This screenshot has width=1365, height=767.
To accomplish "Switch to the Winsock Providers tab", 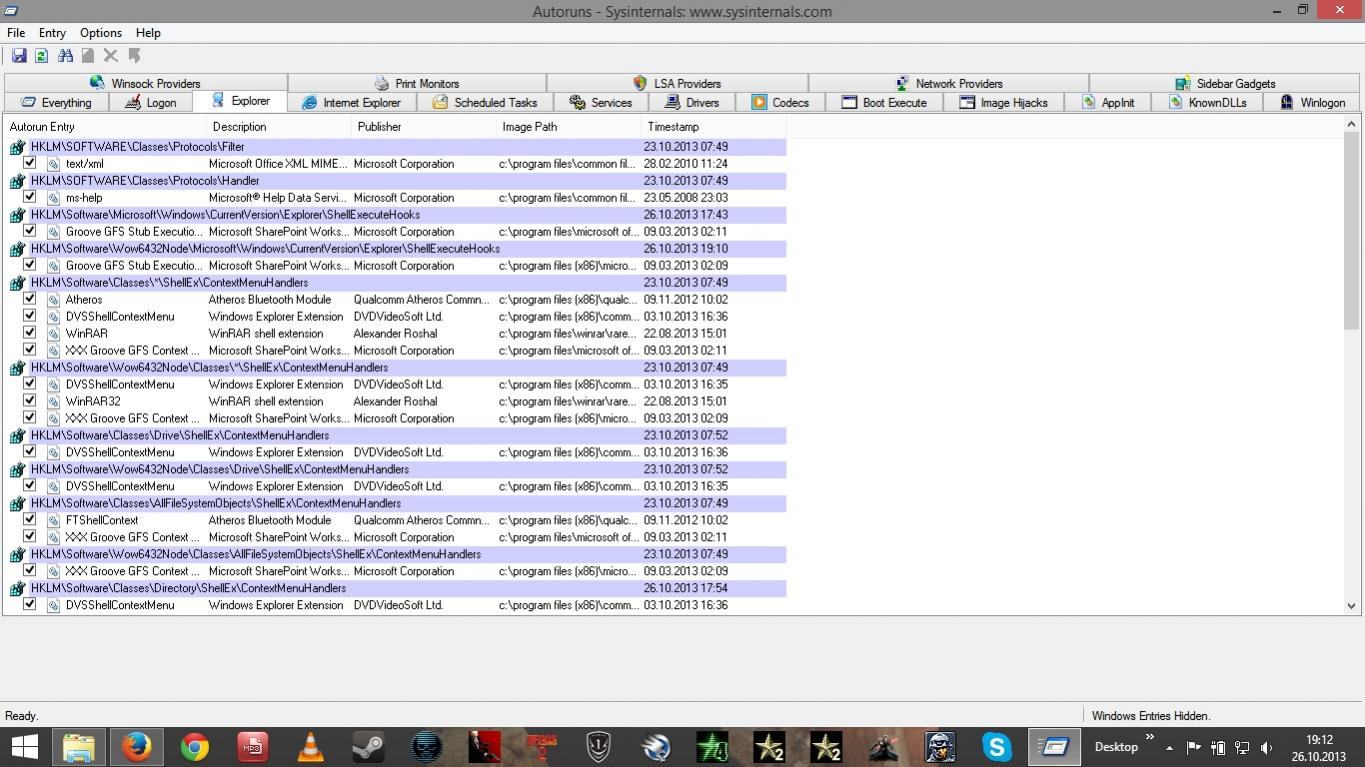I will tap(146, 83).
